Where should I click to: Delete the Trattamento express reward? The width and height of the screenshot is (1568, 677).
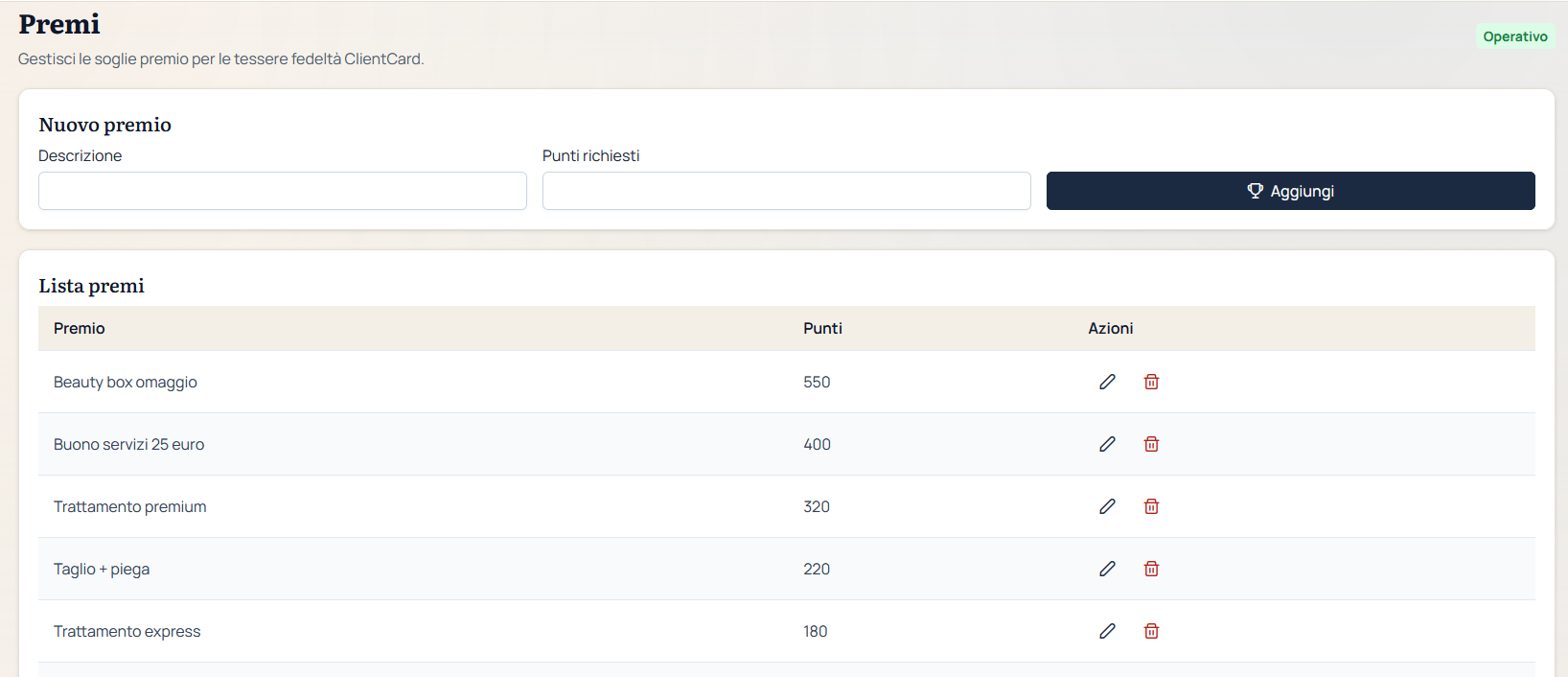point(1151,631)
